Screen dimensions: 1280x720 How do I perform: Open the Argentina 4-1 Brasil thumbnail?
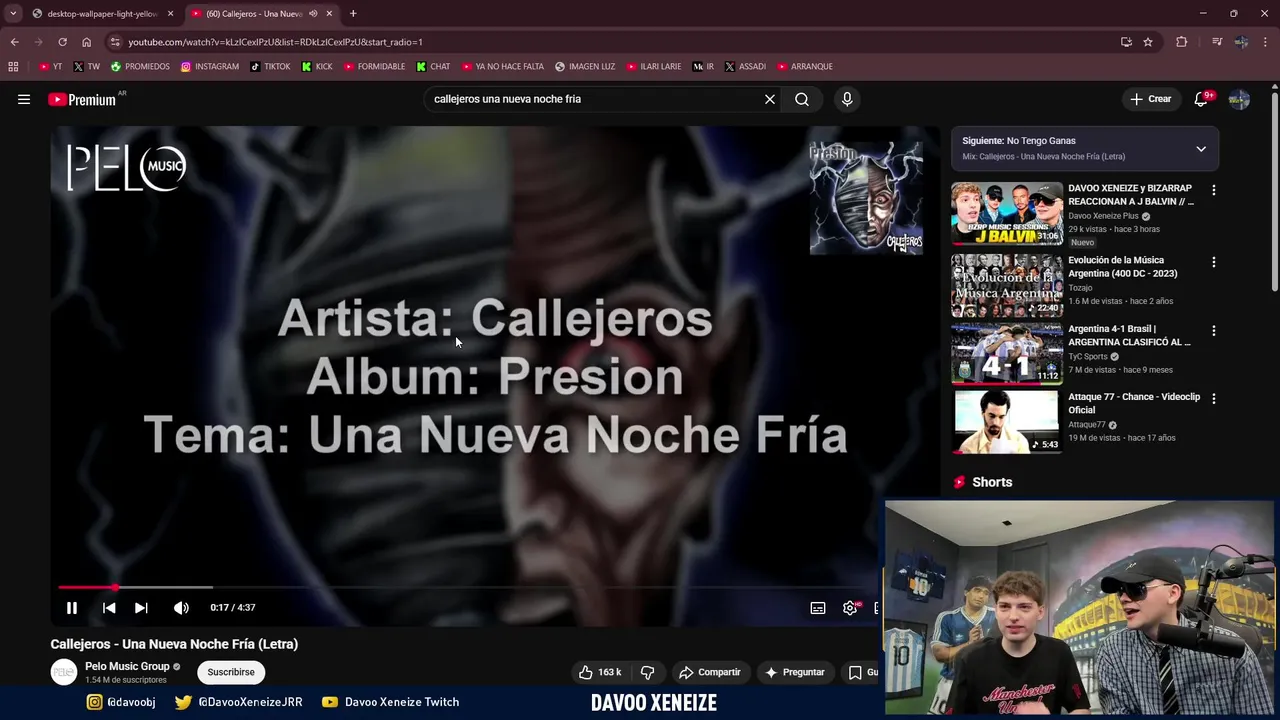click(x=1007, y=353)
